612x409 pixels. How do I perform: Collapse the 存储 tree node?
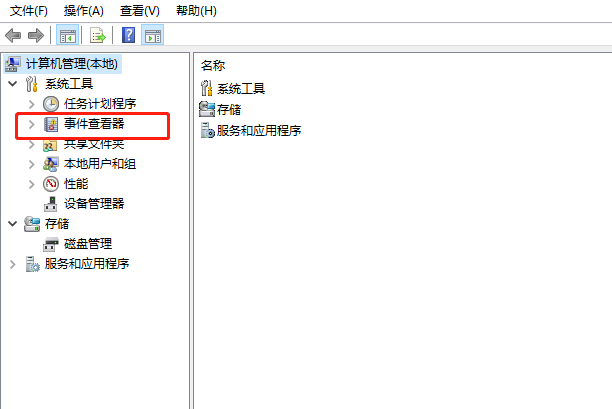click(x=13, y=224)
